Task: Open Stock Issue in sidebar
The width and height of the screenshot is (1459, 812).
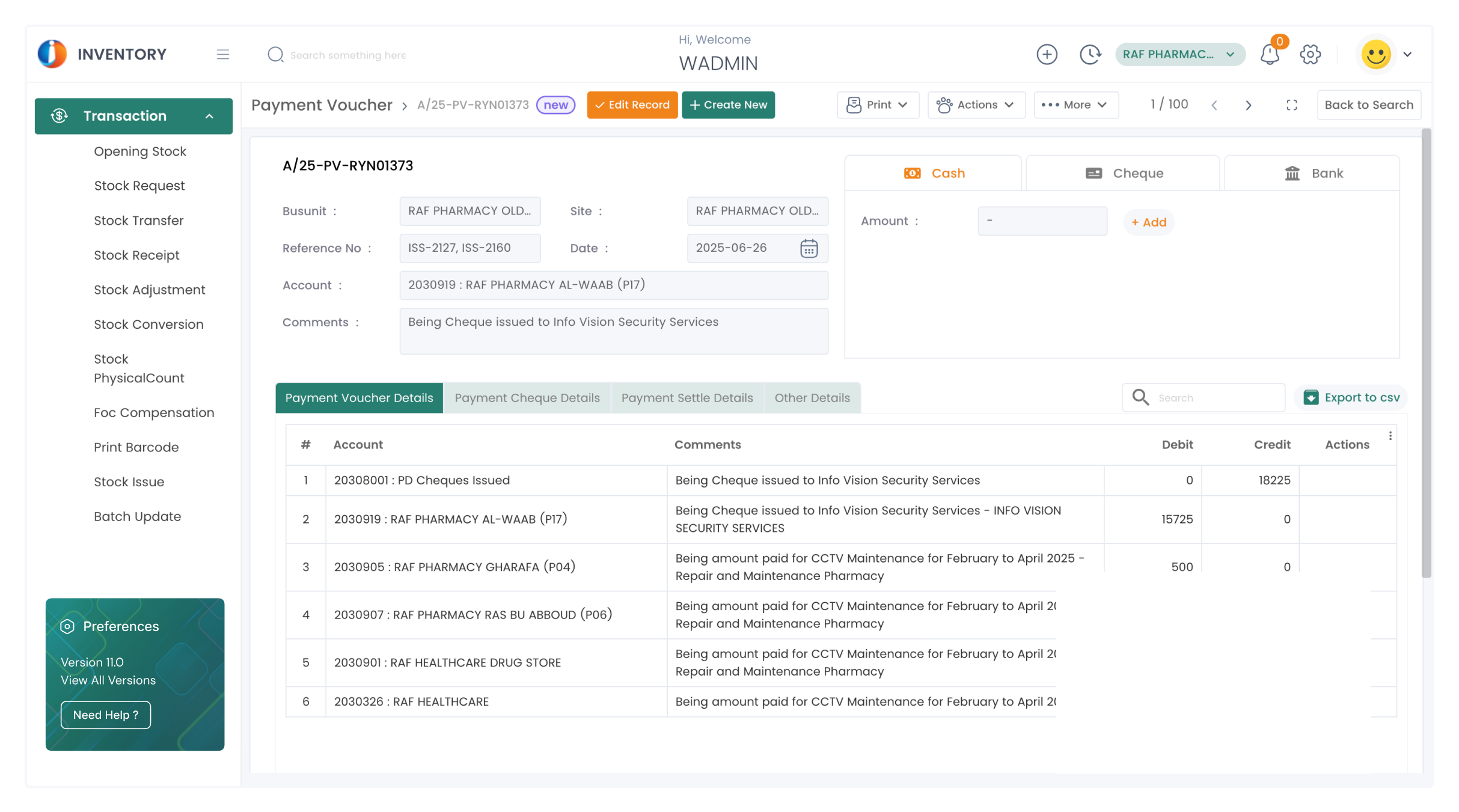Action: (x=129, y=482)
